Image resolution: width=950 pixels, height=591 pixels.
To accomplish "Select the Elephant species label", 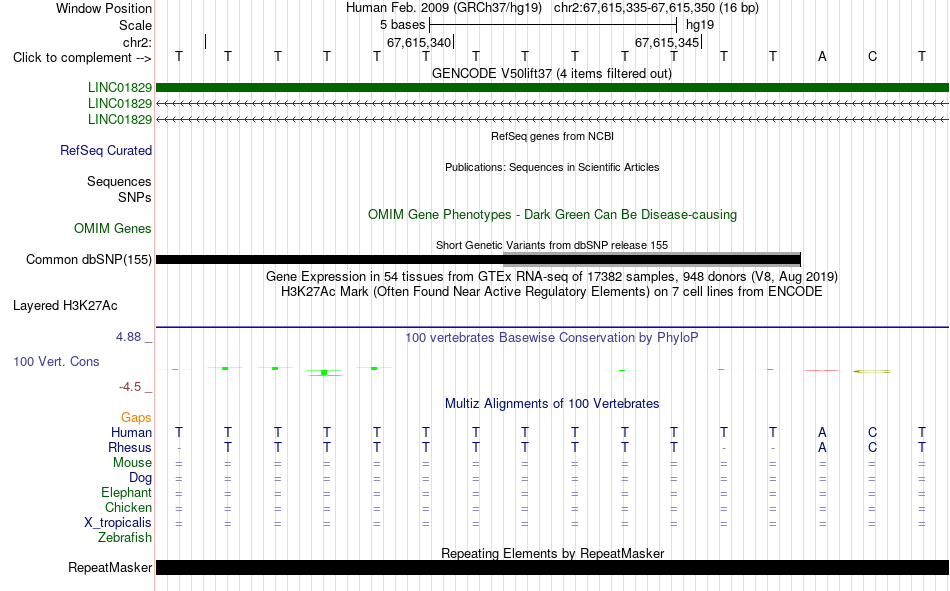I will point(126,492).
